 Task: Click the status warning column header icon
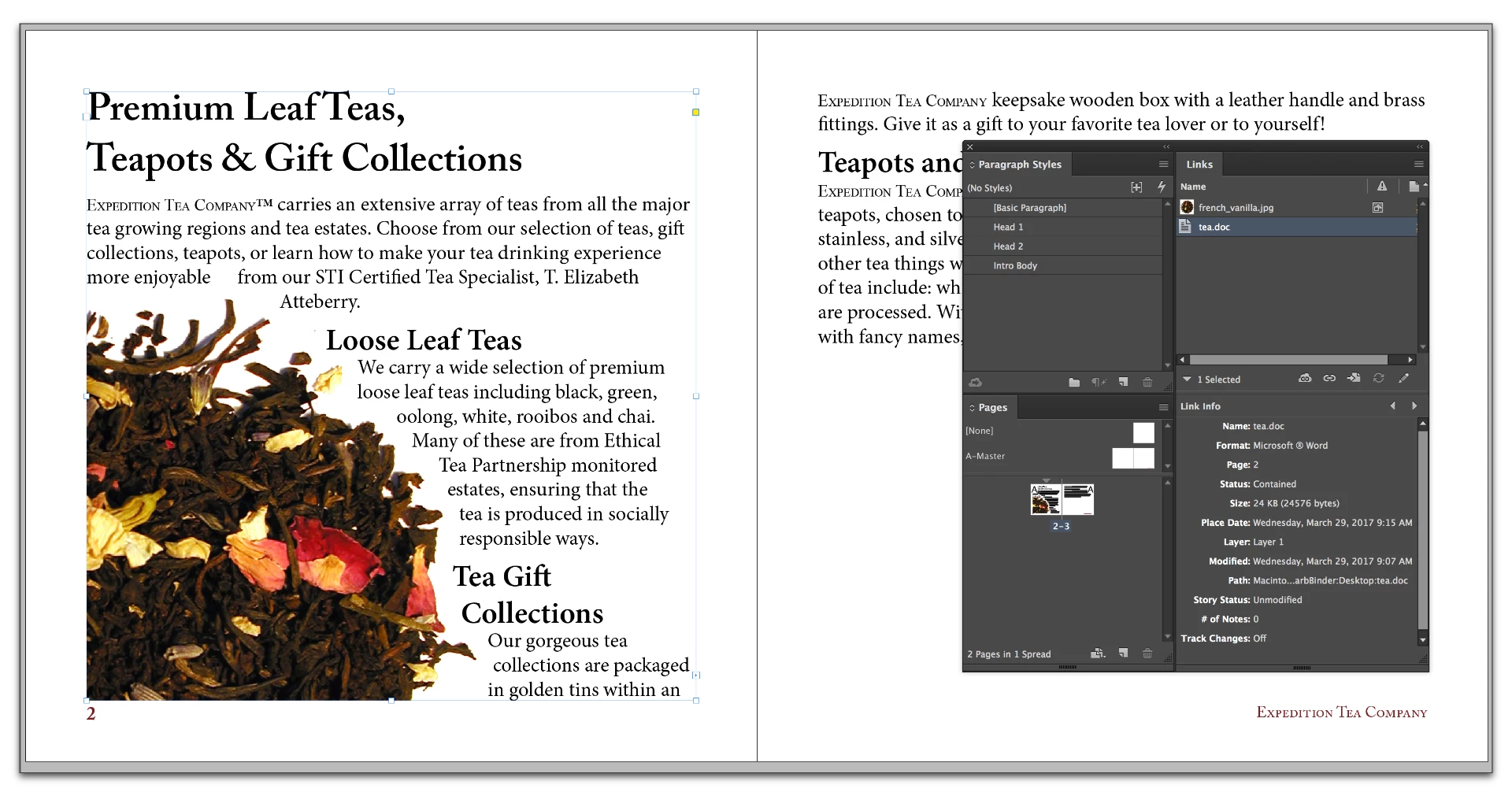coord(1382,187)
